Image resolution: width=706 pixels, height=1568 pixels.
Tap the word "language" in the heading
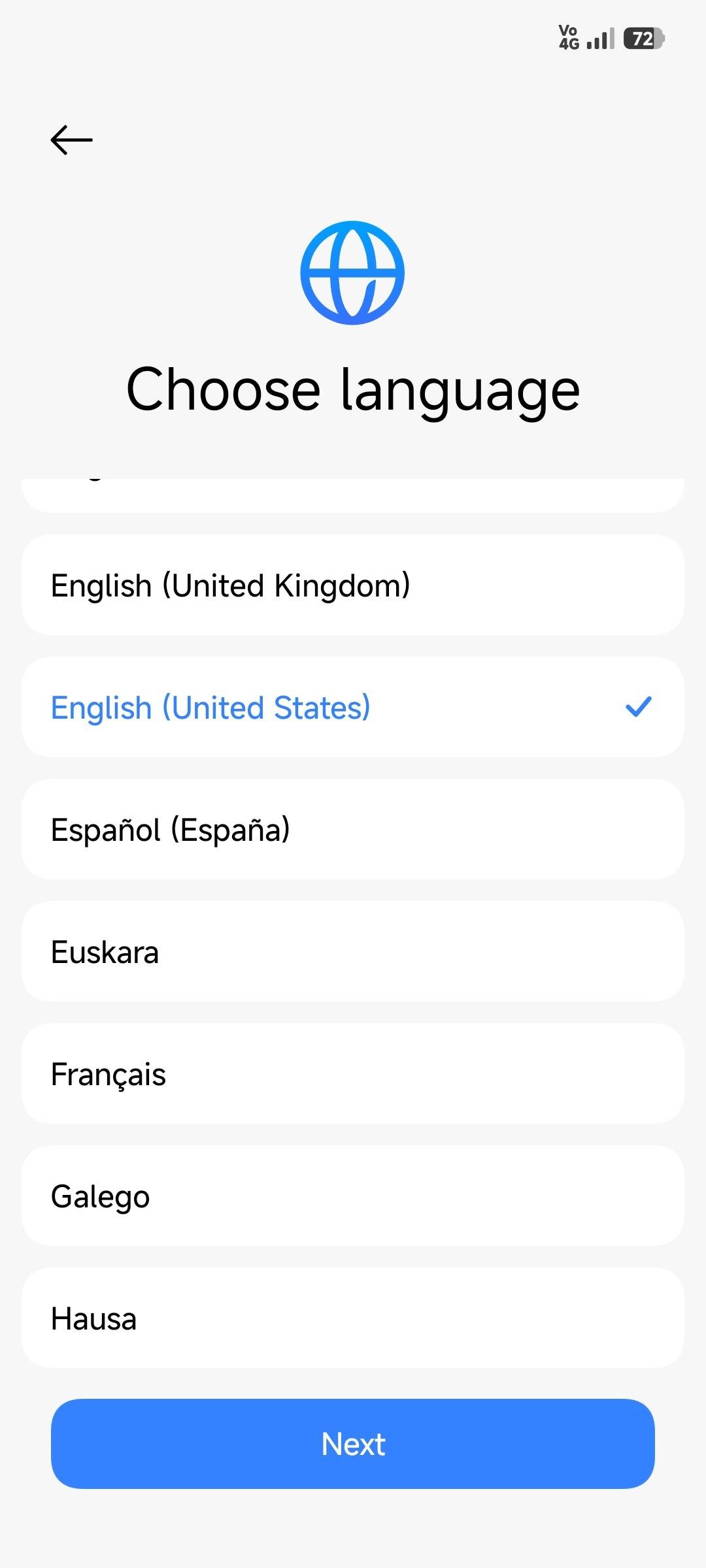[460, 391]
